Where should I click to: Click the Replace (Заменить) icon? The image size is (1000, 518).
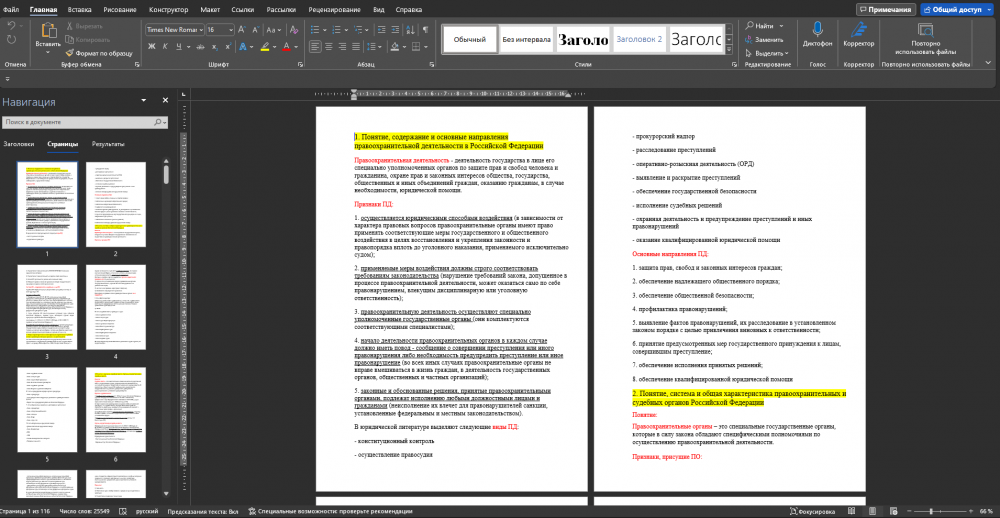click(767, 39)
